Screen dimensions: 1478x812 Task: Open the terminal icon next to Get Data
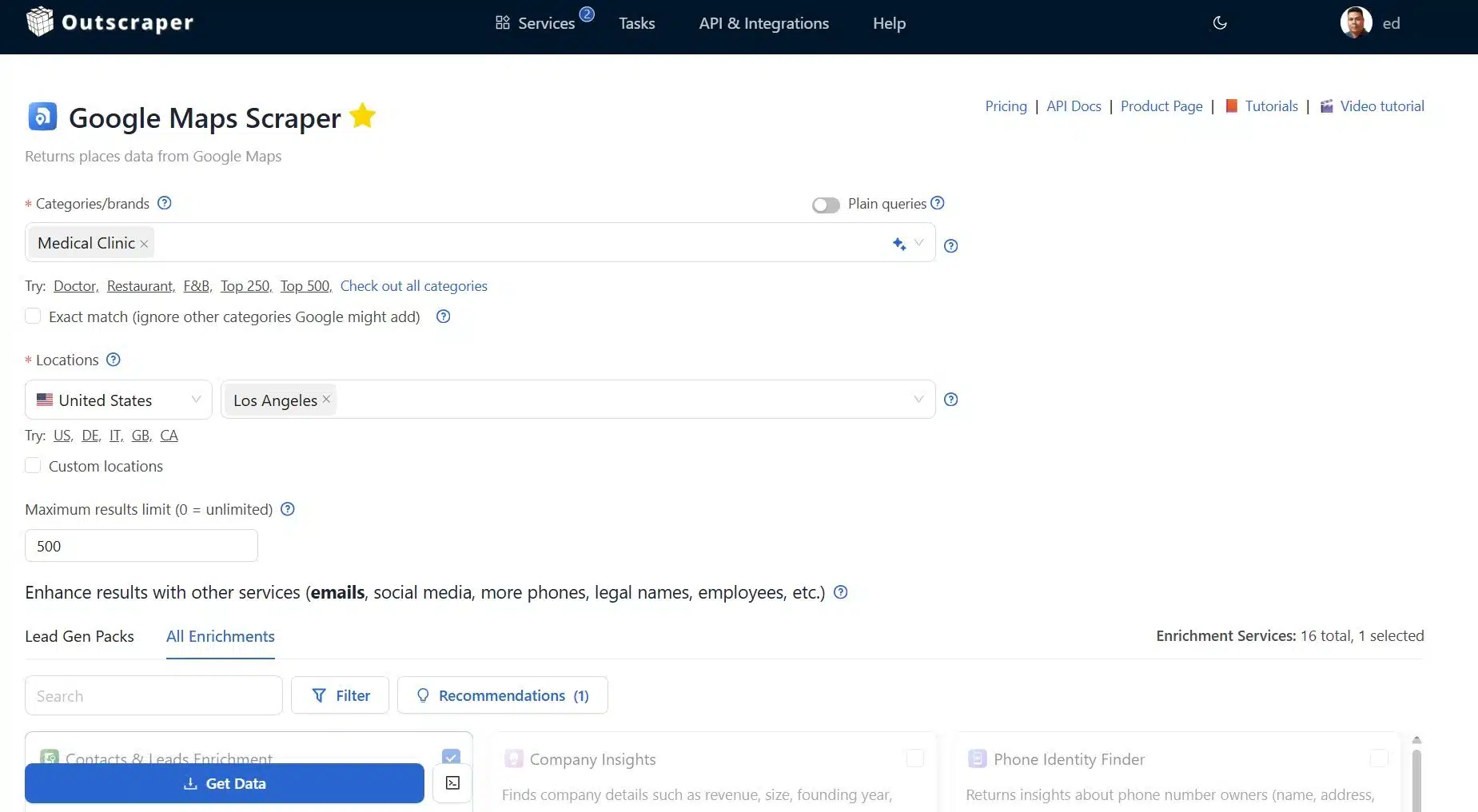[x=452, y=783]
